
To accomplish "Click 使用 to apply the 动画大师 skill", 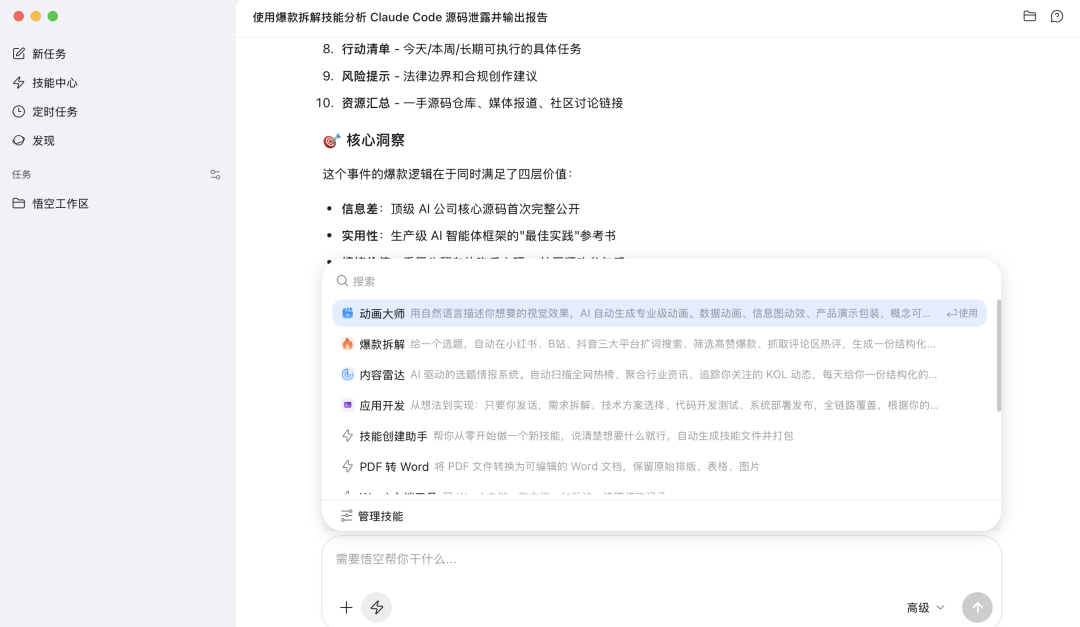I will (962, 313).
